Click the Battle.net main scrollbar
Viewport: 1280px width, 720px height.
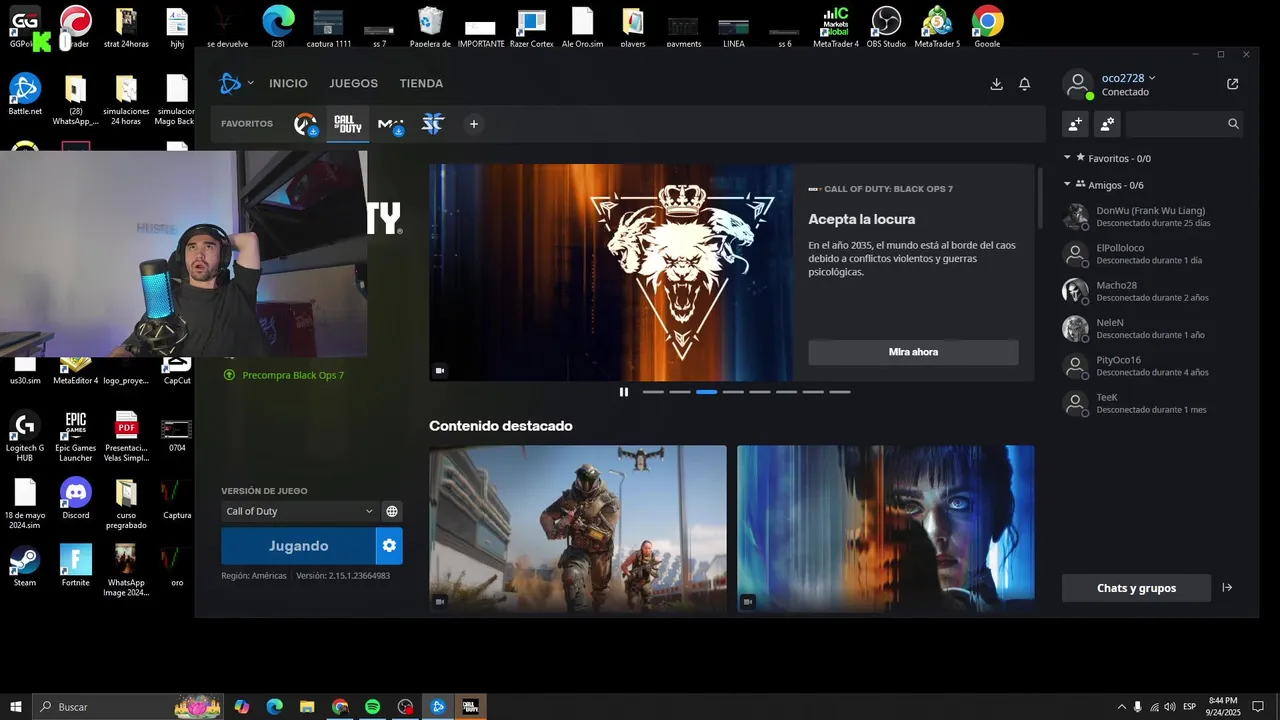1041,198
